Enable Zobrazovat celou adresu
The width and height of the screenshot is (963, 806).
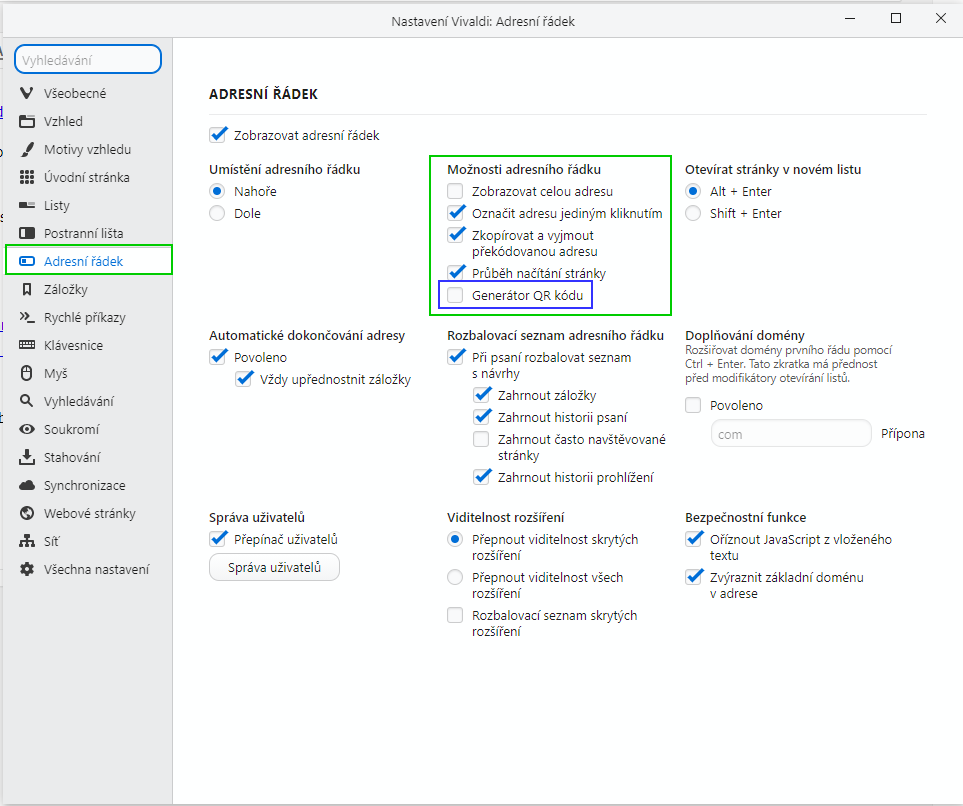coord(455,191)
